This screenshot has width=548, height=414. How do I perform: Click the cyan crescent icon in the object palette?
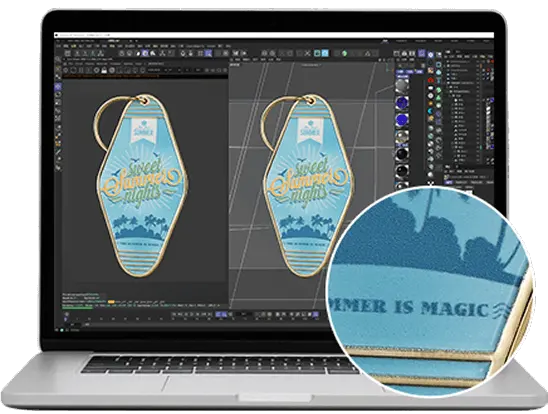click(431, 111)
